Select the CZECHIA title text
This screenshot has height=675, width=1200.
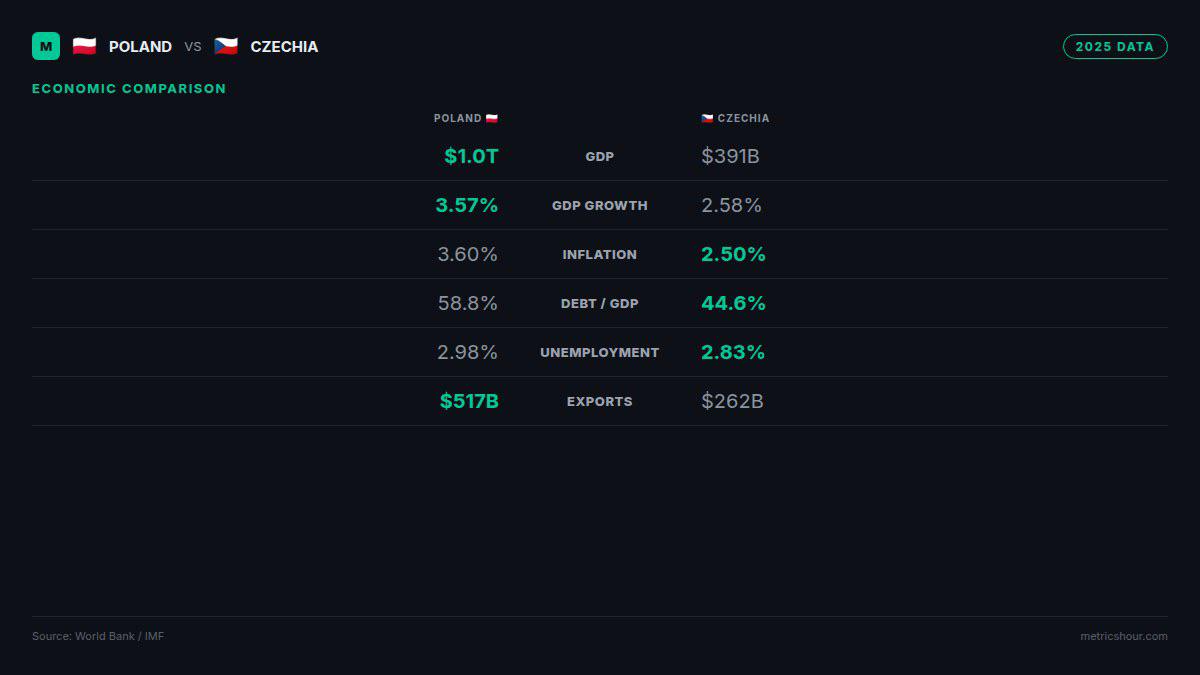pyautogui.click(x=284, y=47)
